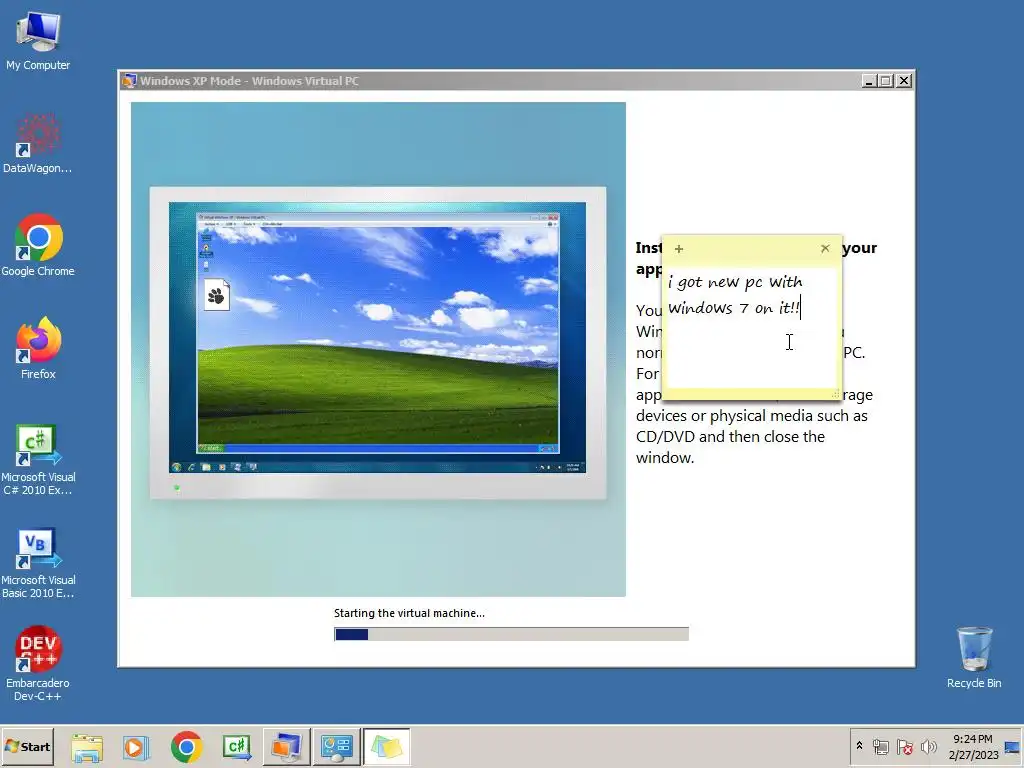The height and width of the screenshot is (768, 1024).
Task: Add a new sticky note with plus button
Action: [679, 249]
